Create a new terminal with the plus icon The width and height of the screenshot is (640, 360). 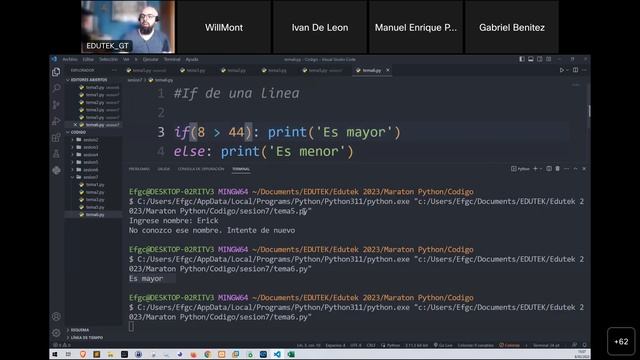click(535, 169)
